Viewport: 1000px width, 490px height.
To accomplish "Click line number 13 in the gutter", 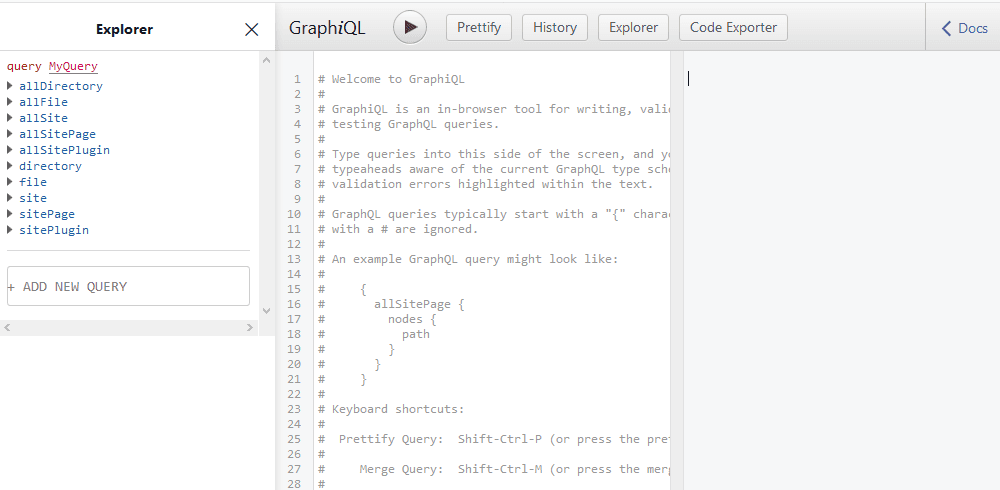I will point(294,259).
